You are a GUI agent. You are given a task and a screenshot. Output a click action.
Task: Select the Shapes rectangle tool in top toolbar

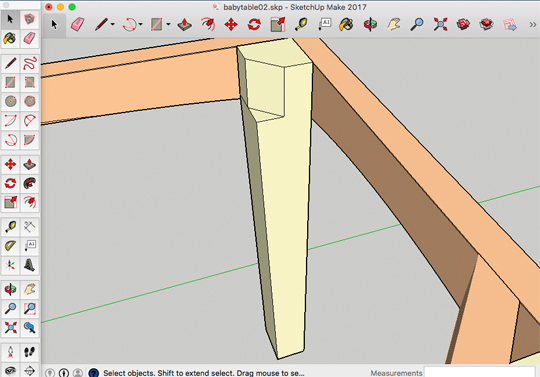(157, 25)
